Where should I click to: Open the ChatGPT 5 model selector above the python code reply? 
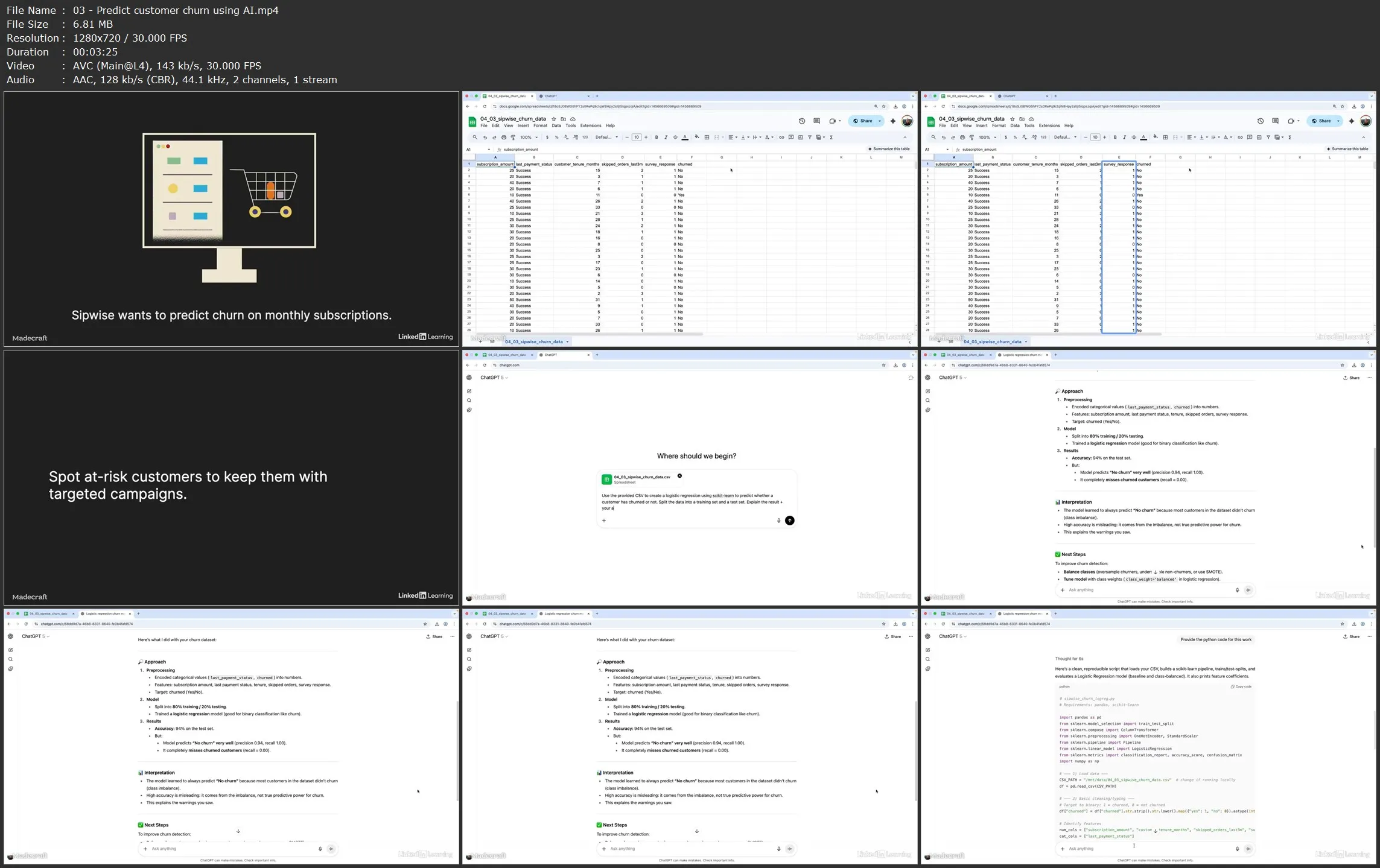(951, 636)
